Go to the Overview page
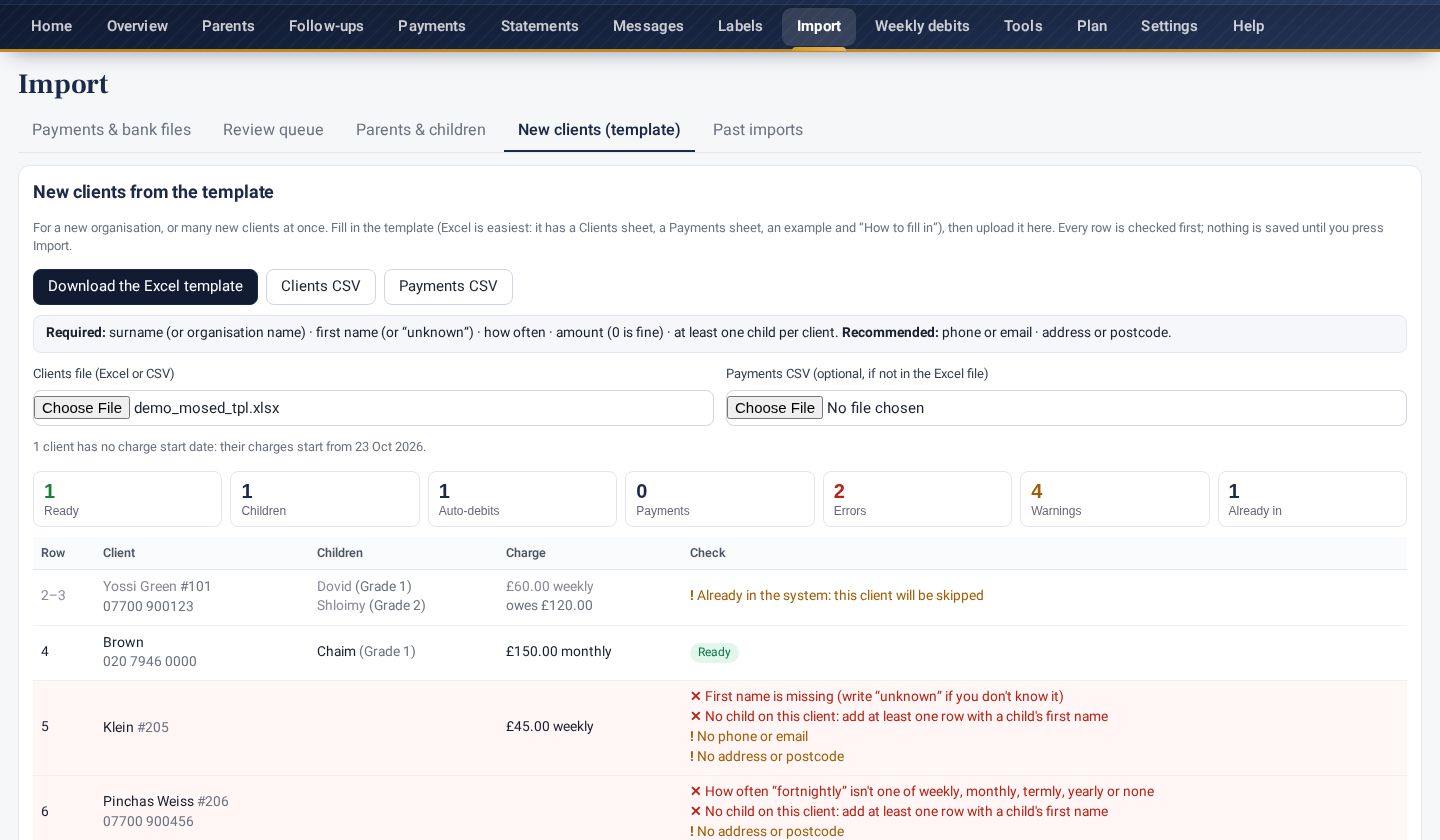The image size is (1440, 840). coord(137,26)
